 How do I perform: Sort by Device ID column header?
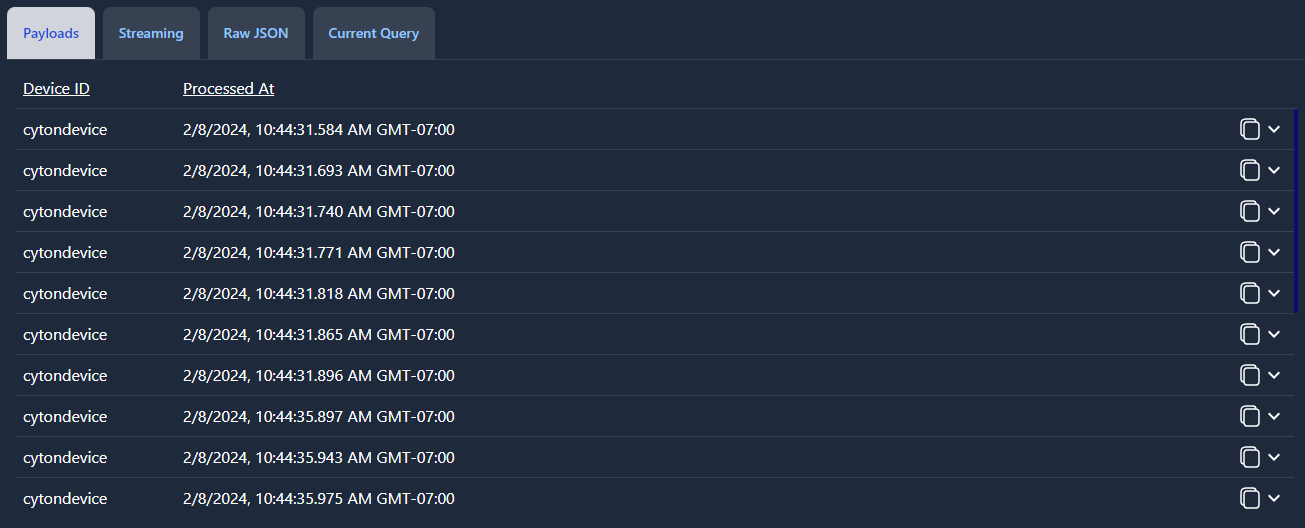coord(56,88)
